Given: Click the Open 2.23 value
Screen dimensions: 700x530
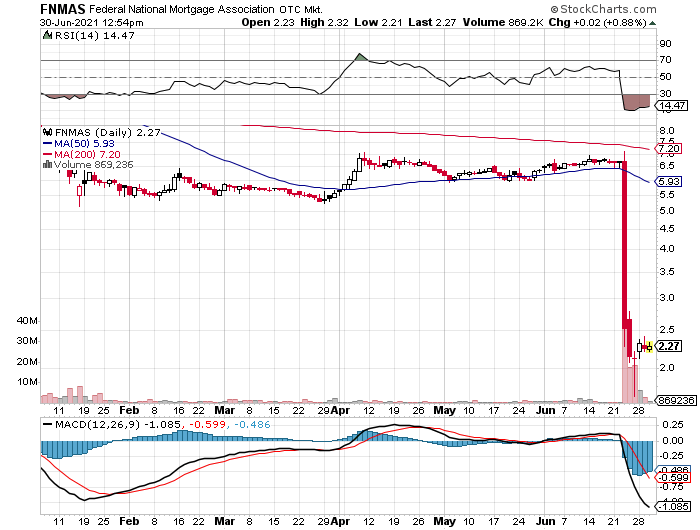Looking at the screenshot, I should coord(268,22).
